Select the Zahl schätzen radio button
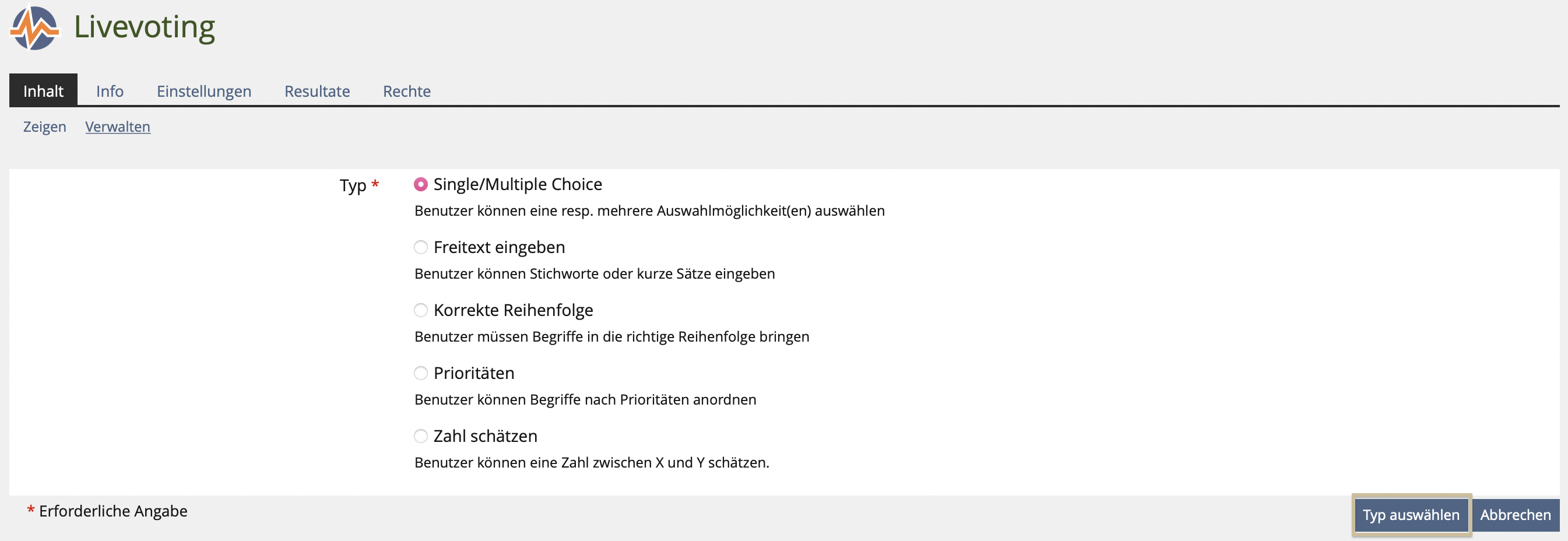The width and height of the screenshot is (1568, 541). 421,436
